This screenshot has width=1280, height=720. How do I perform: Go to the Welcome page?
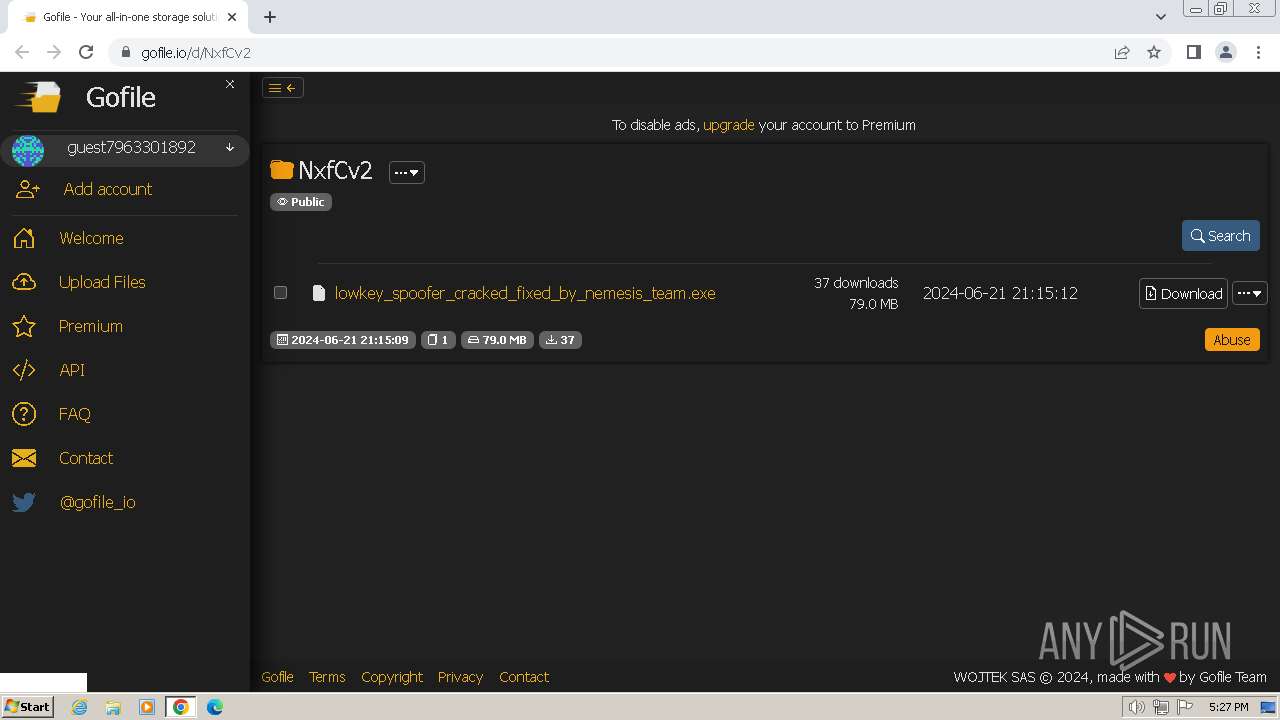pos(91,238)
